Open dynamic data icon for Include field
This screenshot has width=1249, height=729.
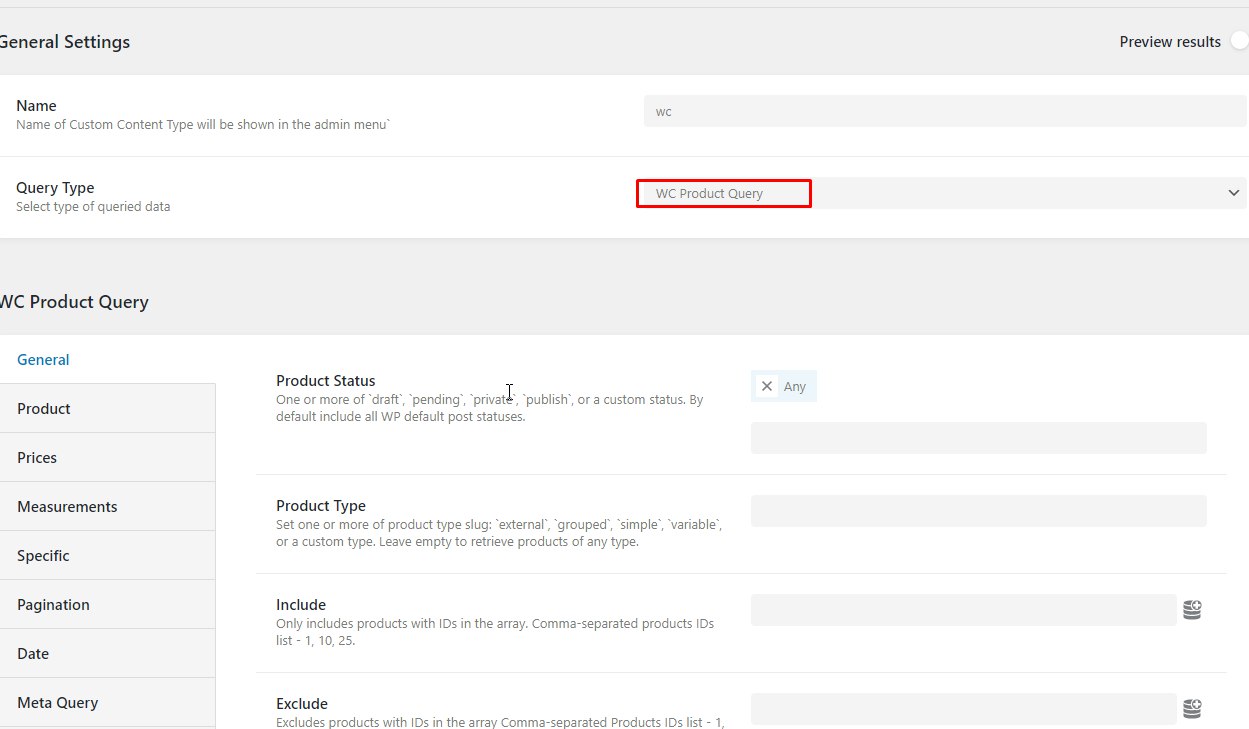tap(1192, 610)
